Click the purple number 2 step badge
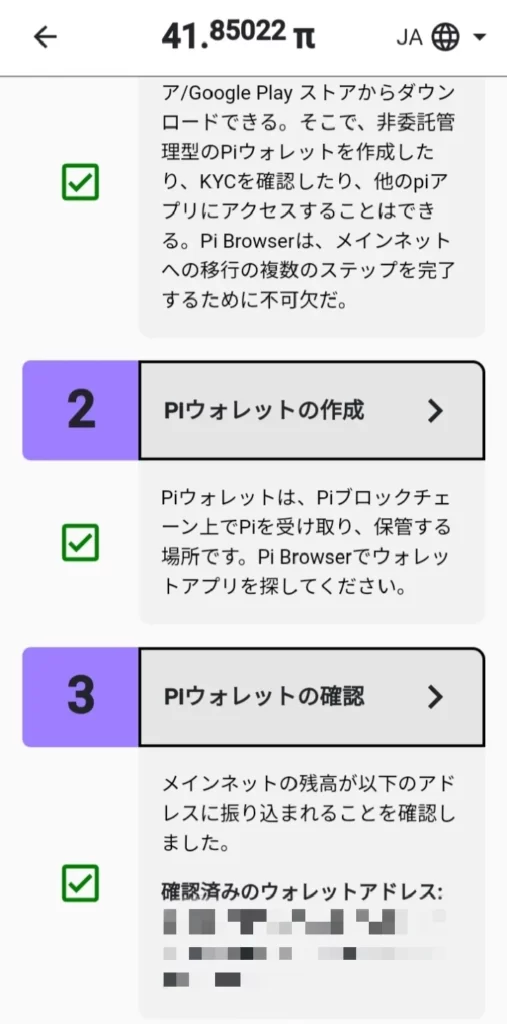The height and width of the screenshot is (1024, 507). pyautogui.click(x=80, y=411)
